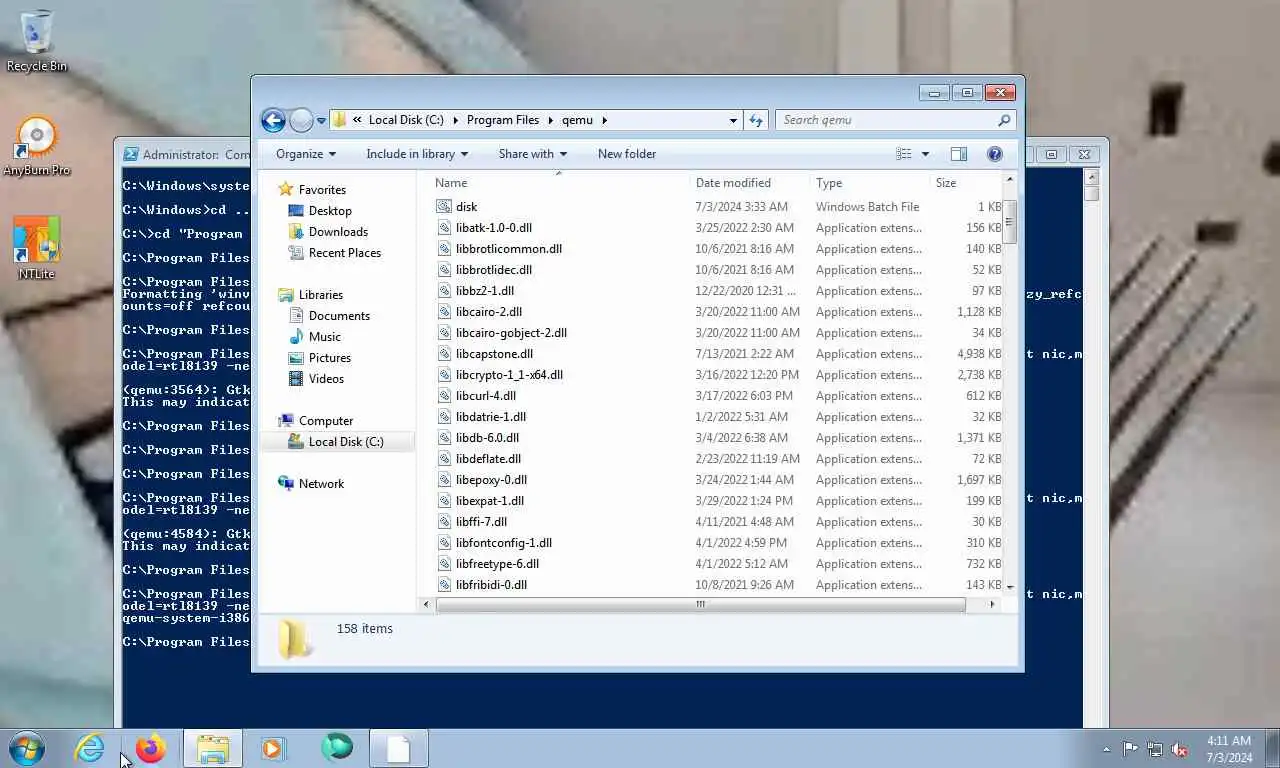Toggle the preview pane icon

(x=958, y=154)
